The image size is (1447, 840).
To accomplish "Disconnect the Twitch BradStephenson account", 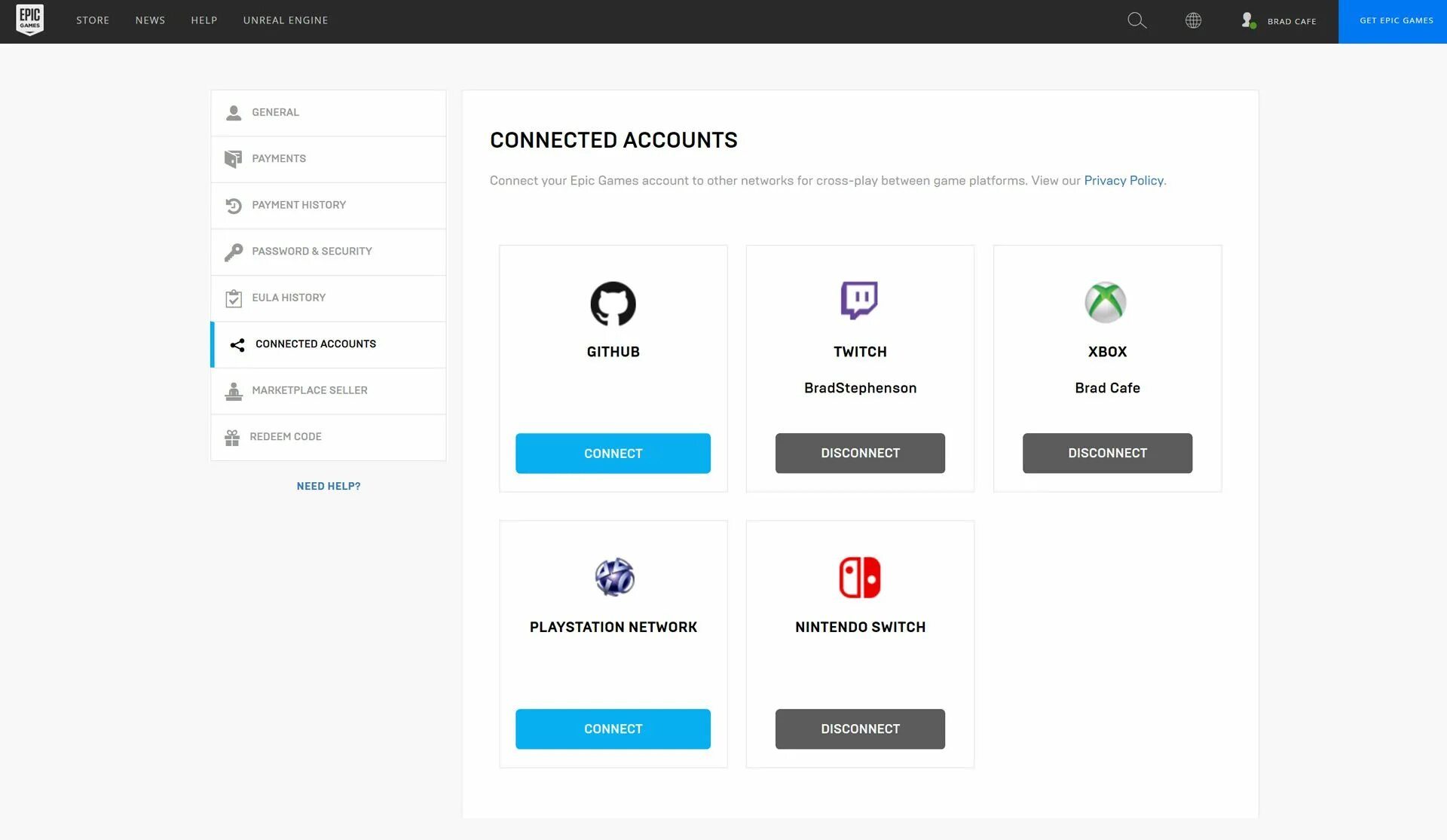I will click(860, 453).
